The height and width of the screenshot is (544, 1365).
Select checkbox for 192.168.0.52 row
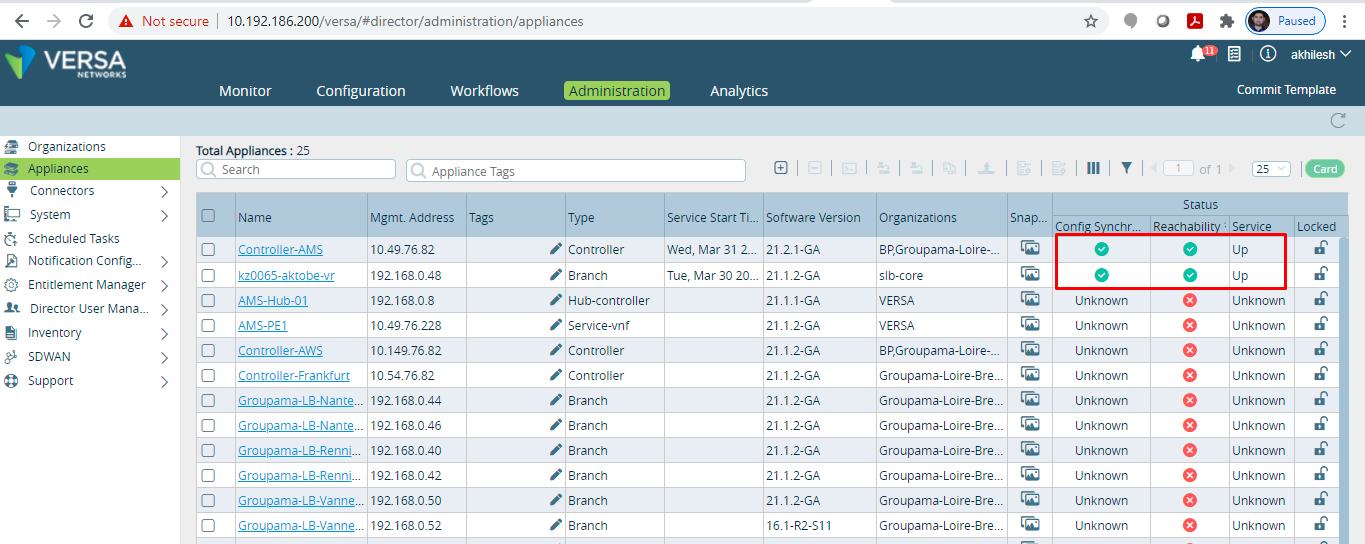pos(208,525)
